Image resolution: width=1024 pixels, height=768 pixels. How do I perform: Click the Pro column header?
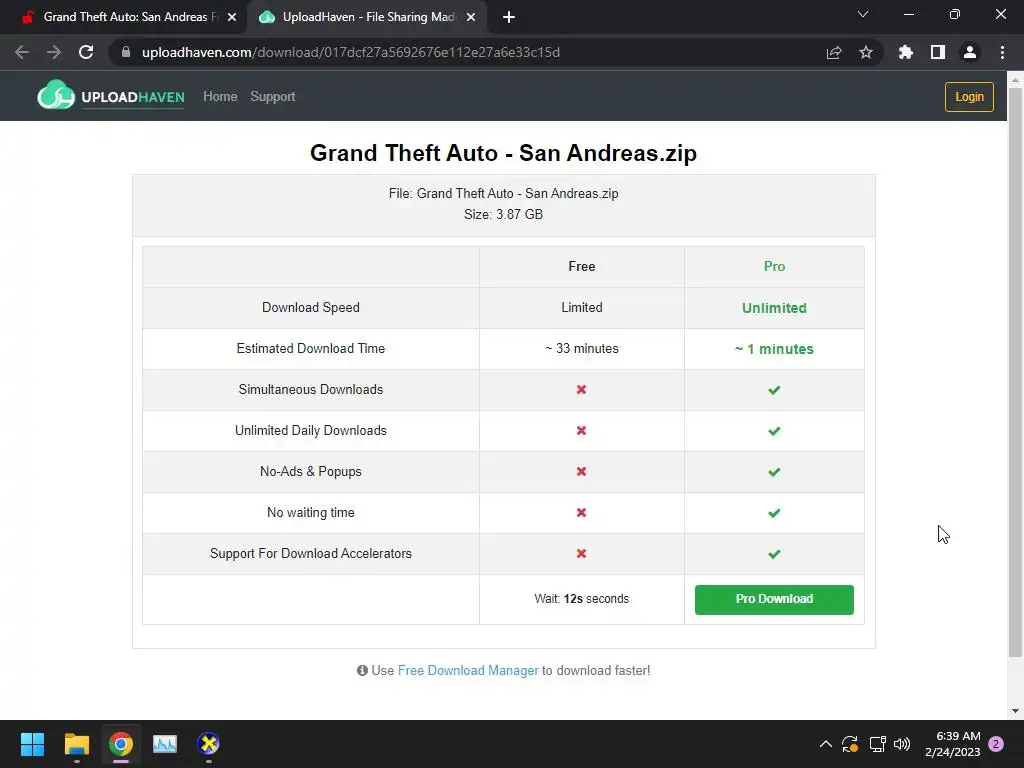[775, 266]
